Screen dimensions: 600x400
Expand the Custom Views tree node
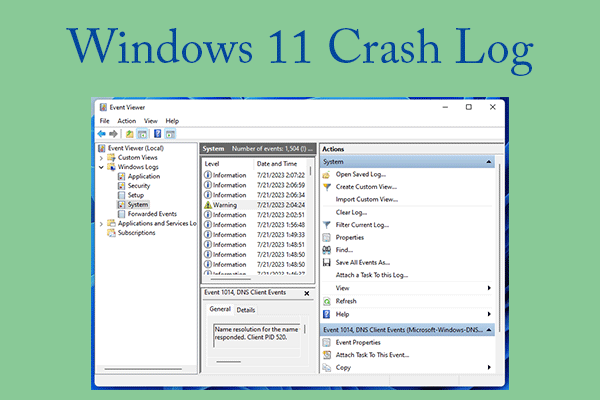click(x=101, y=157)
